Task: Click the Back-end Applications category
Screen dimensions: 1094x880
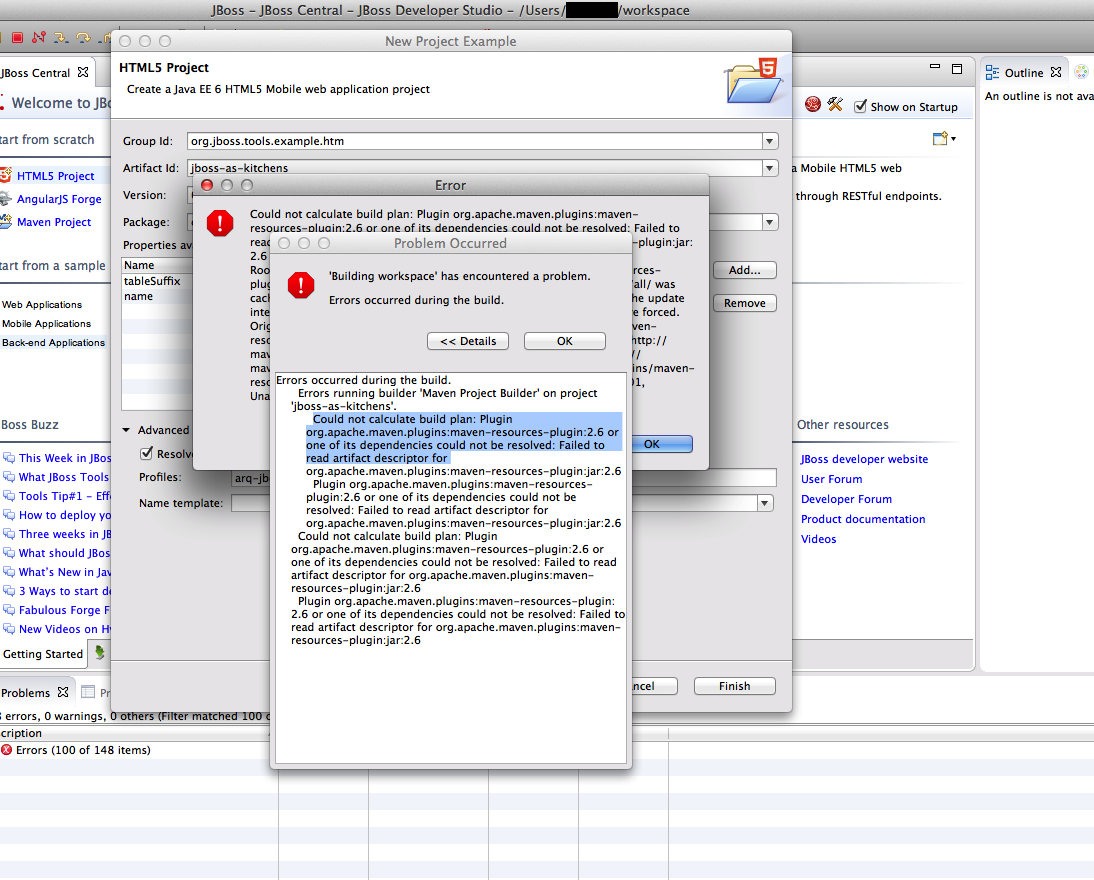Action: click(53, 343)
